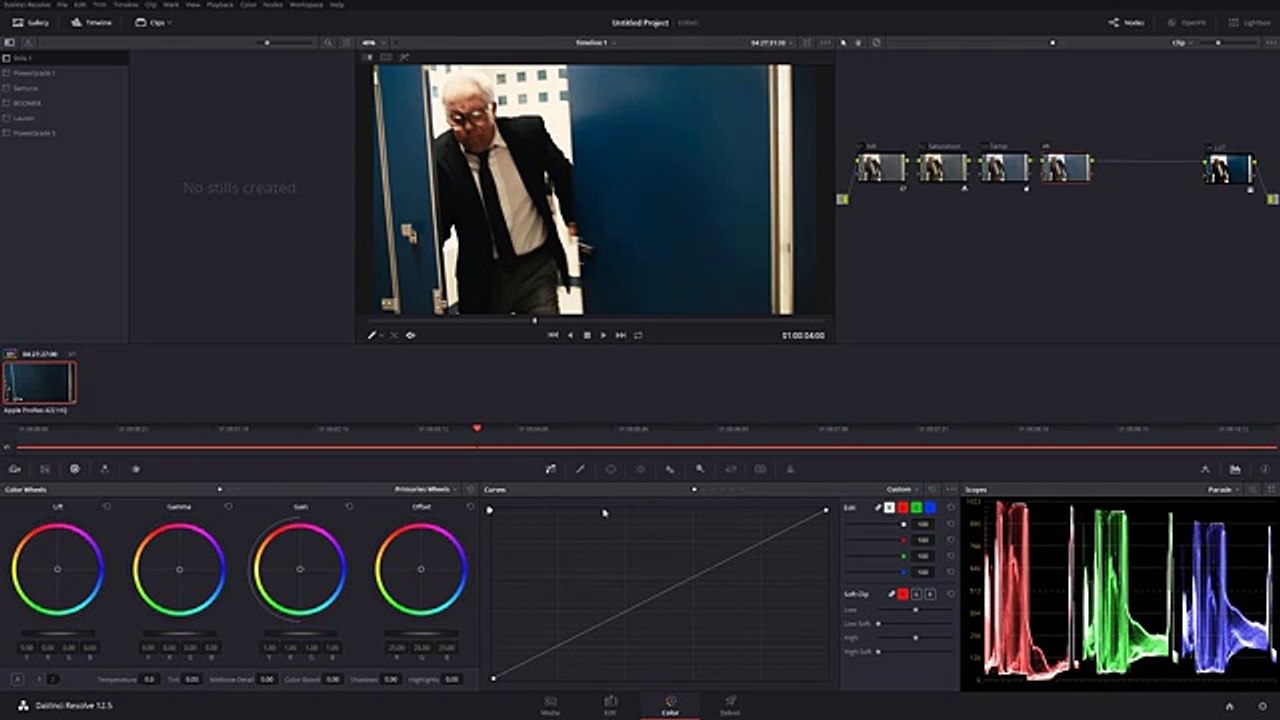Toggle the blue channel curve edit button
This screenshot has width=1280, height=720.
point(930,508)
